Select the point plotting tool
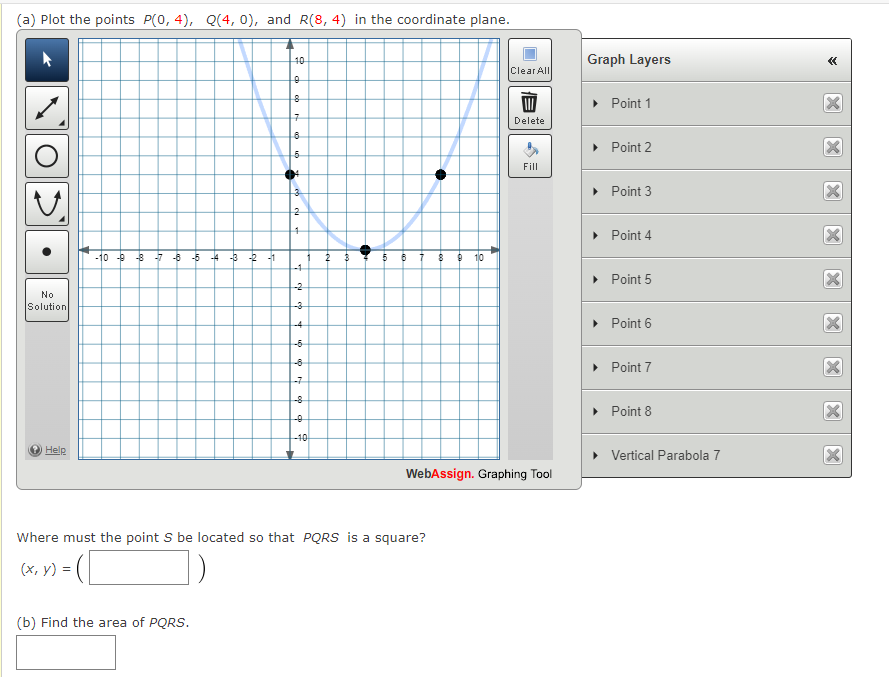This screenshot has width=889, height=677. (47, 252)
